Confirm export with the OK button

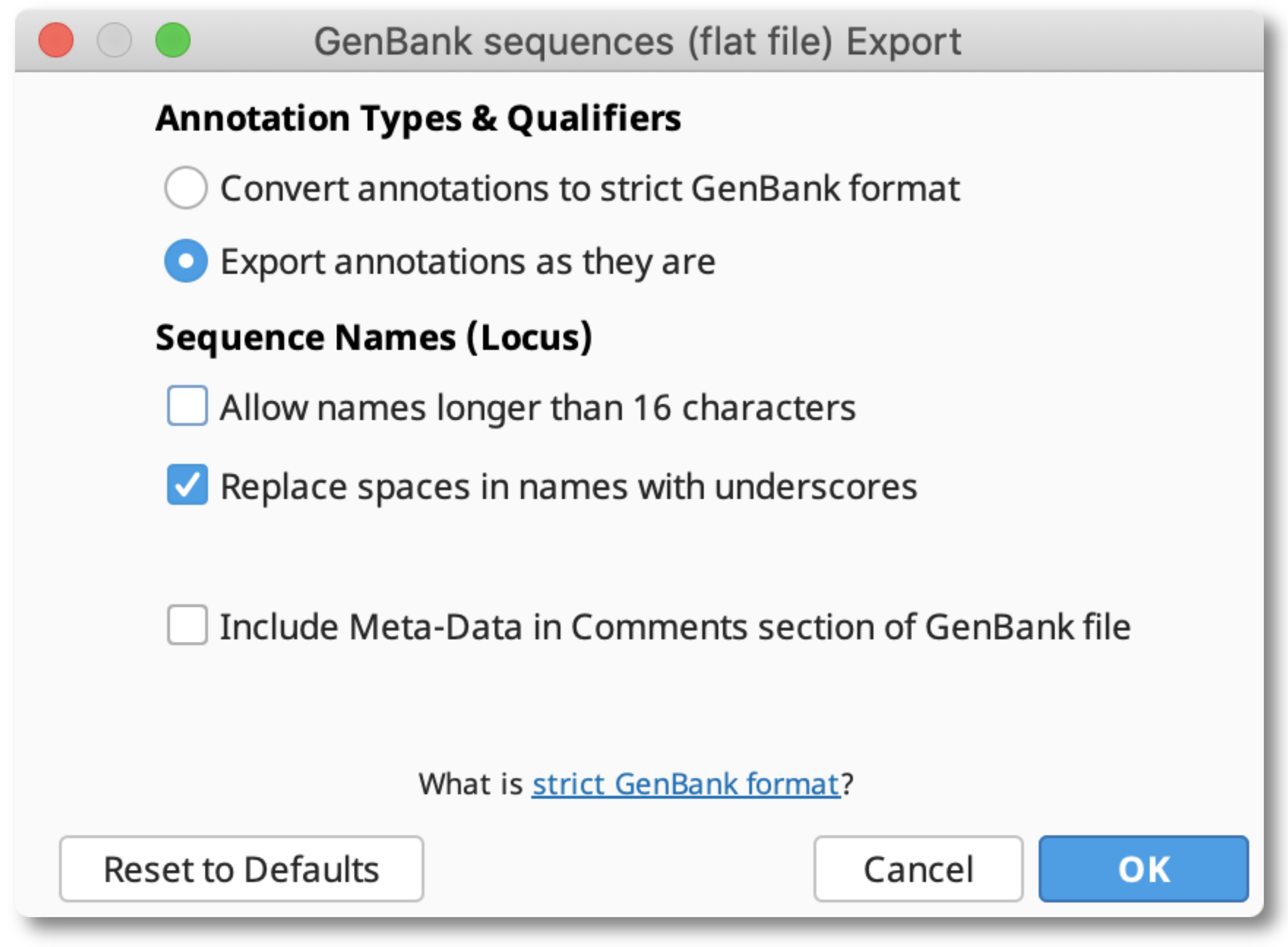point(1143,869)
